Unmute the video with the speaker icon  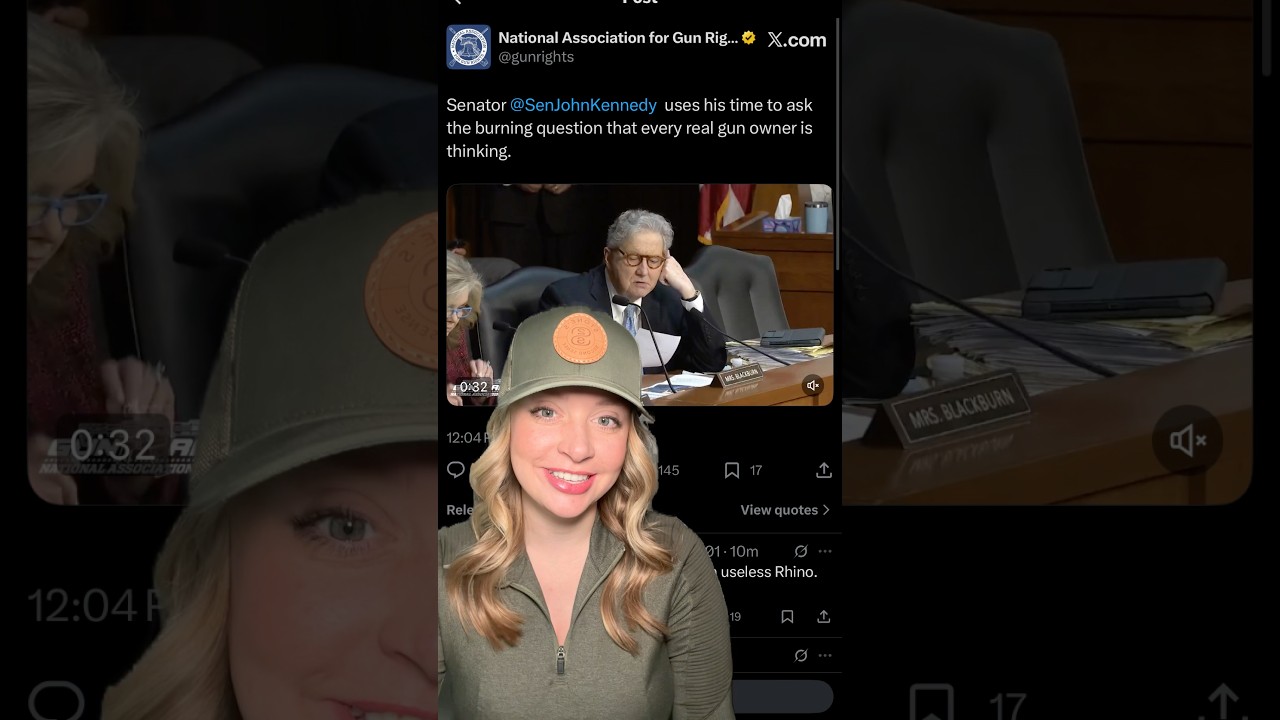pos(813,386)
